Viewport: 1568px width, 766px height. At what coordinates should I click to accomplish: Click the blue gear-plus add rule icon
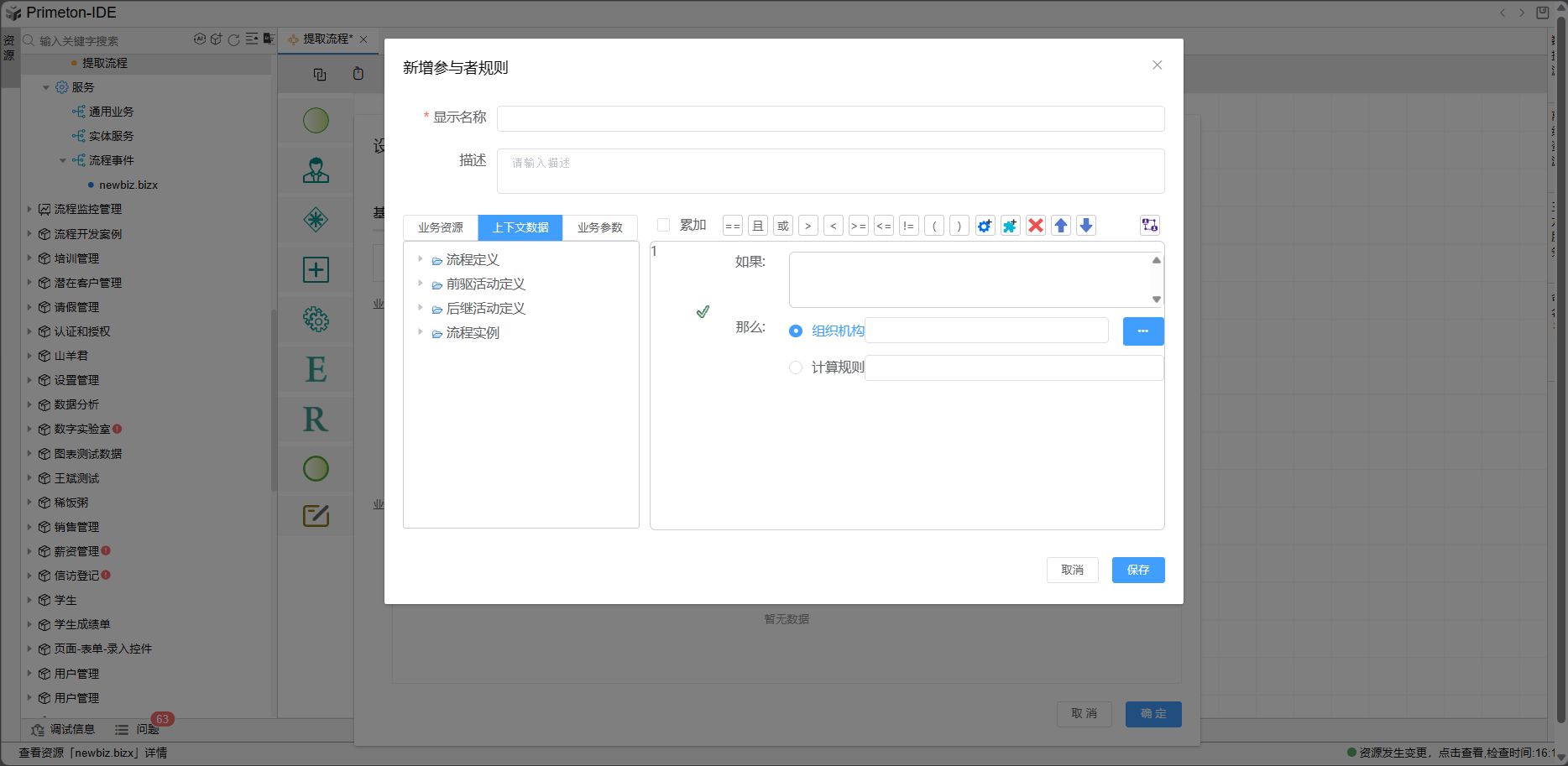point(985,226)
